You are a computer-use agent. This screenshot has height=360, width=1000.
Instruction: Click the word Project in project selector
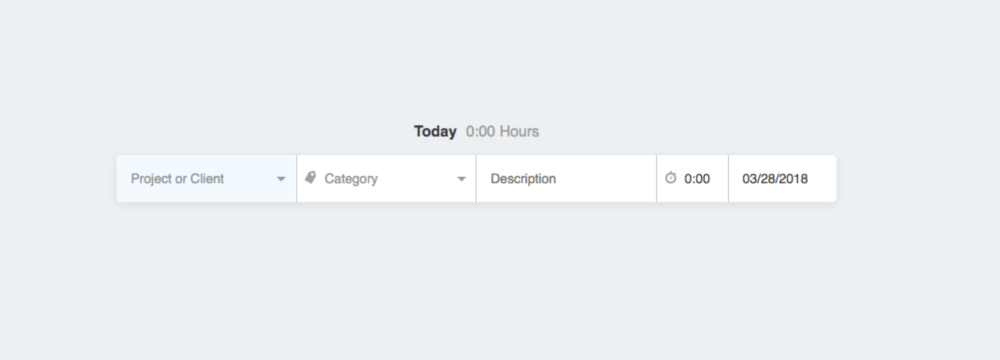151,179
